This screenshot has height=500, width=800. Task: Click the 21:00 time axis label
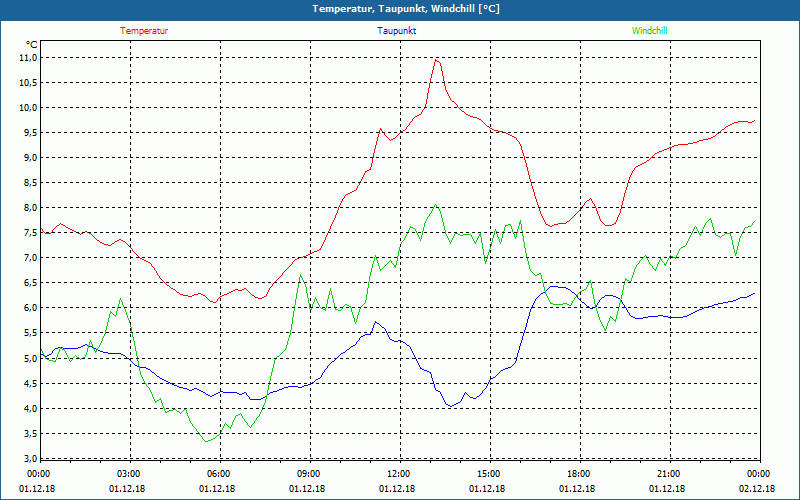click(668, 474)
